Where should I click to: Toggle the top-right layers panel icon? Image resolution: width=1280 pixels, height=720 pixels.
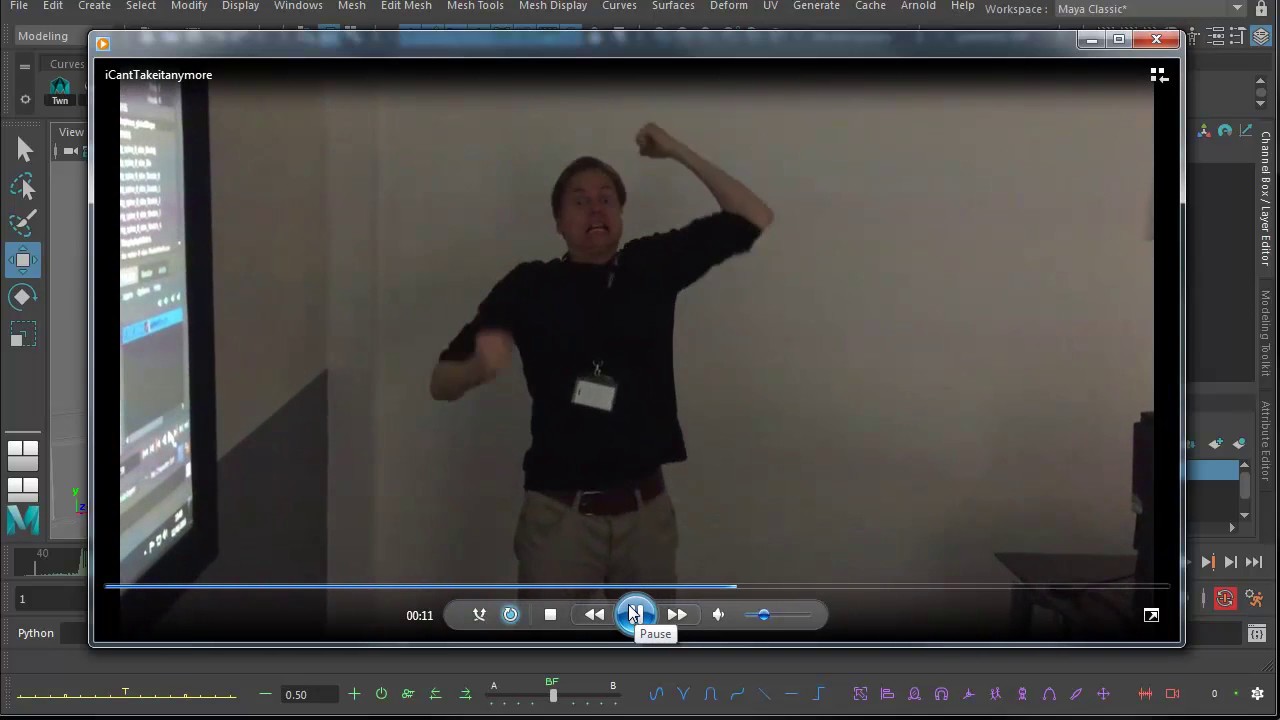click(1263, 37)
